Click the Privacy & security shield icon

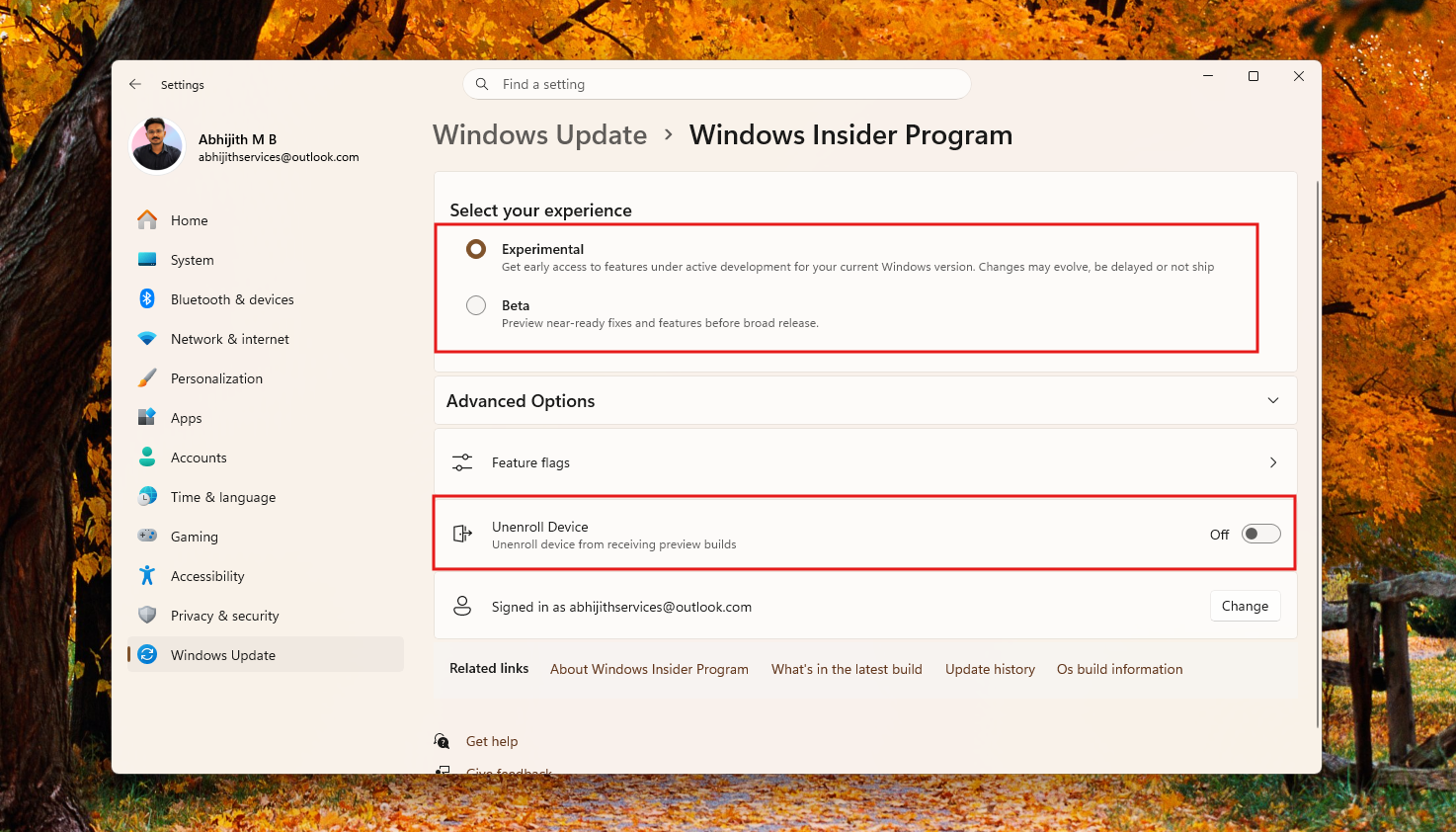tap(147, 615)
